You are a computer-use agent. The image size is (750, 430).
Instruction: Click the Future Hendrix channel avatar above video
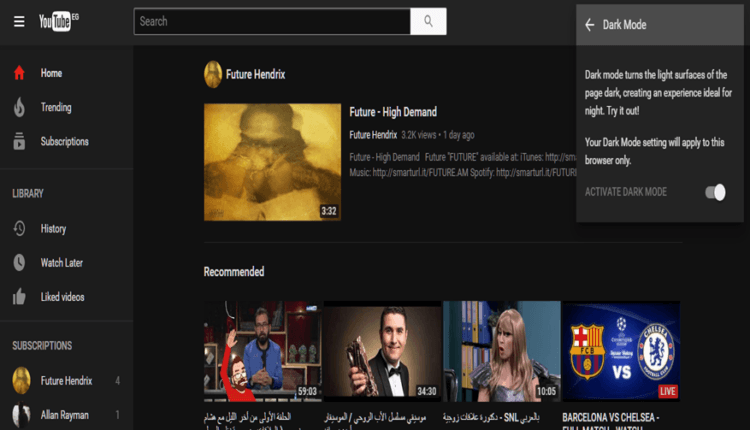pyautogui.click(x=213, y=74)
